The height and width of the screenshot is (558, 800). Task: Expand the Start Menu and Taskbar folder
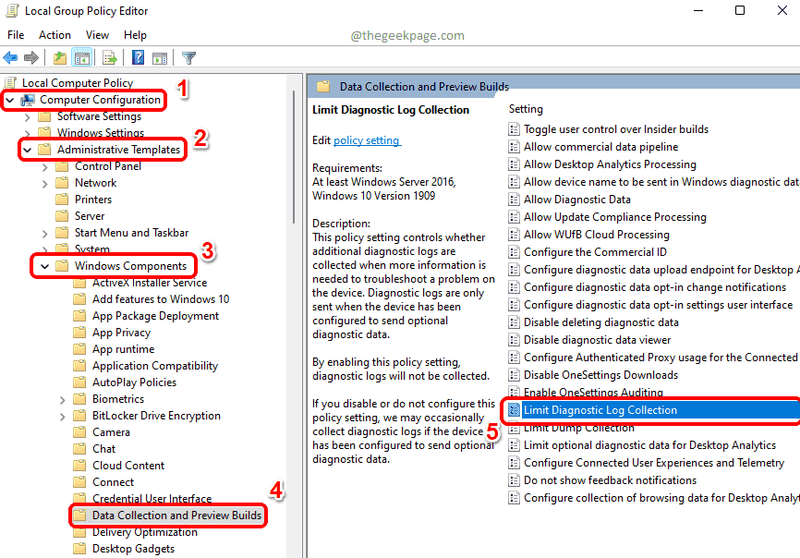(x=45, y=234)
